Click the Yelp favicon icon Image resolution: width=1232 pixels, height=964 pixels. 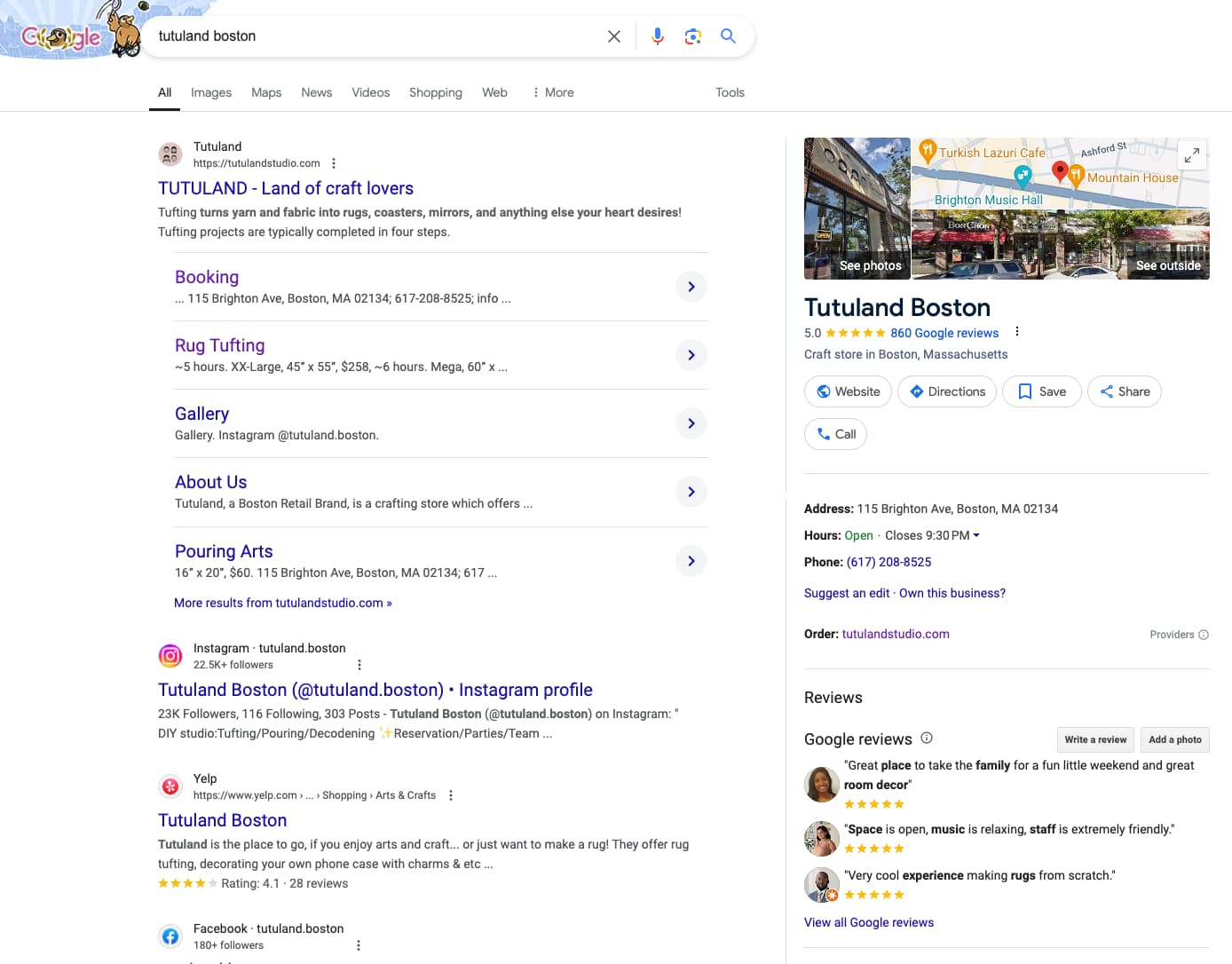click(170, 786)
